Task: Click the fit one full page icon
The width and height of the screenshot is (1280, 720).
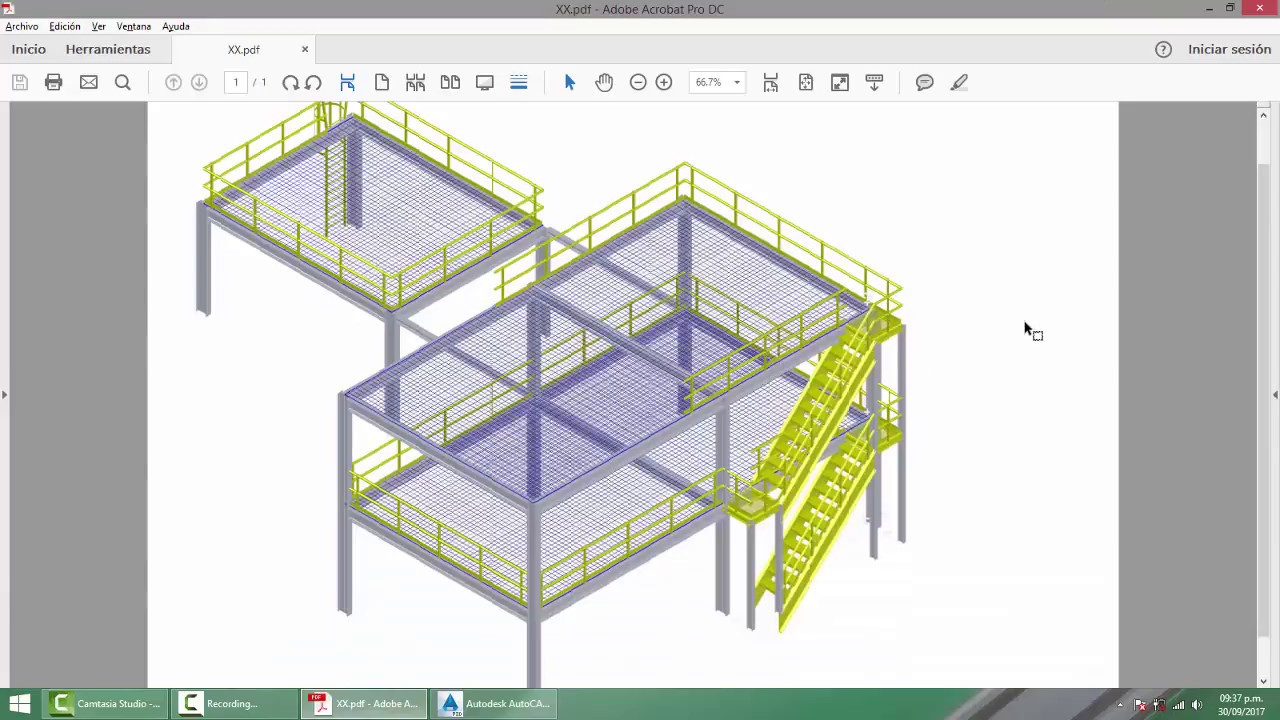Action: click(x=806, y=83)
